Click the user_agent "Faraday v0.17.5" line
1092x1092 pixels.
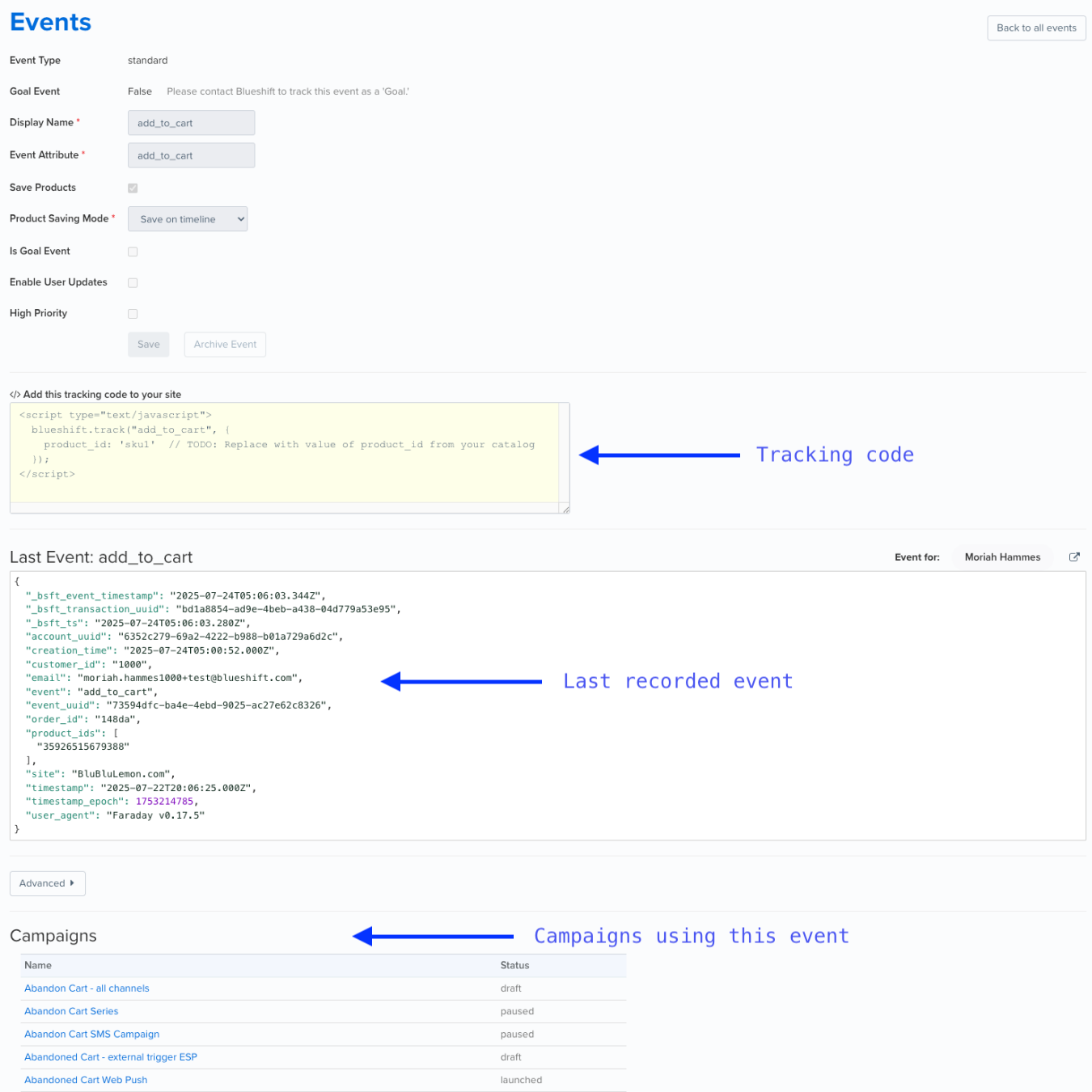tap(115, 815)
